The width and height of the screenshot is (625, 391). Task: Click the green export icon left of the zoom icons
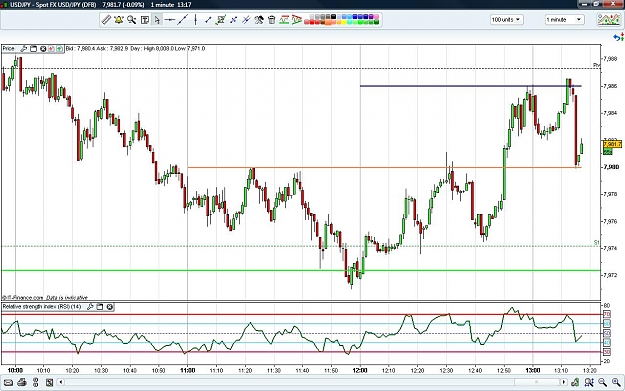click(575, 383)
